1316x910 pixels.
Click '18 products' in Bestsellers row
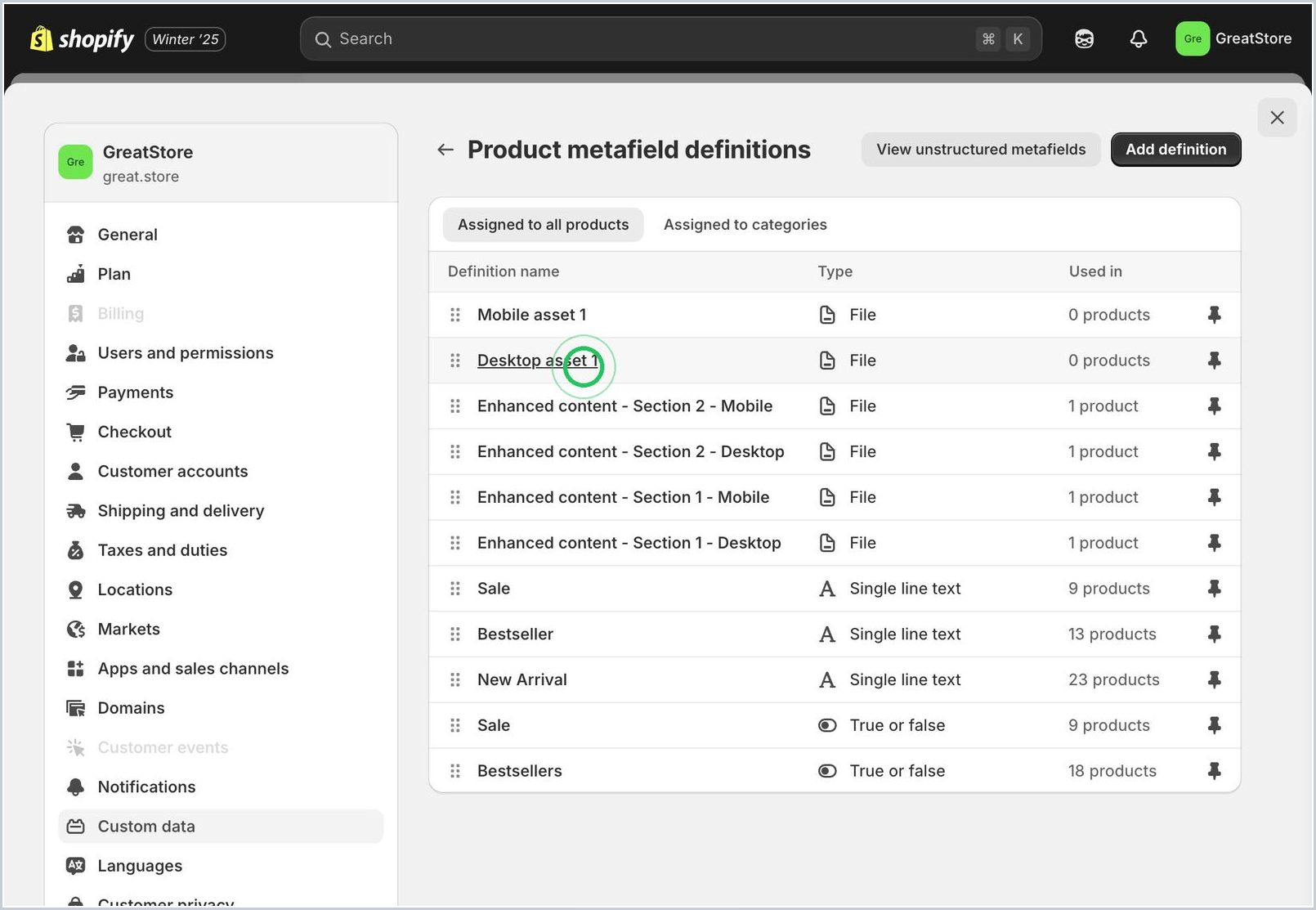[1112, 771]
